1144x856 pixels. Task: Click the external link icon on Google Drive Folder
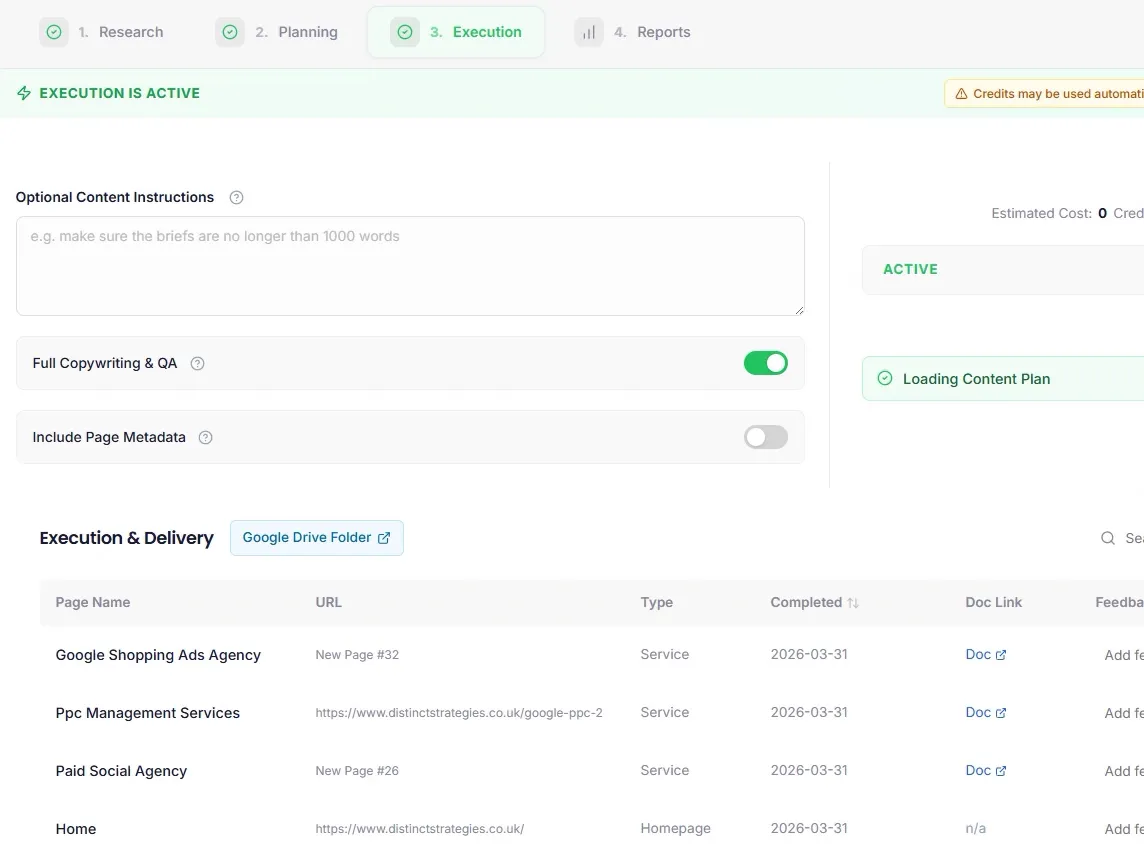point(384,537)
